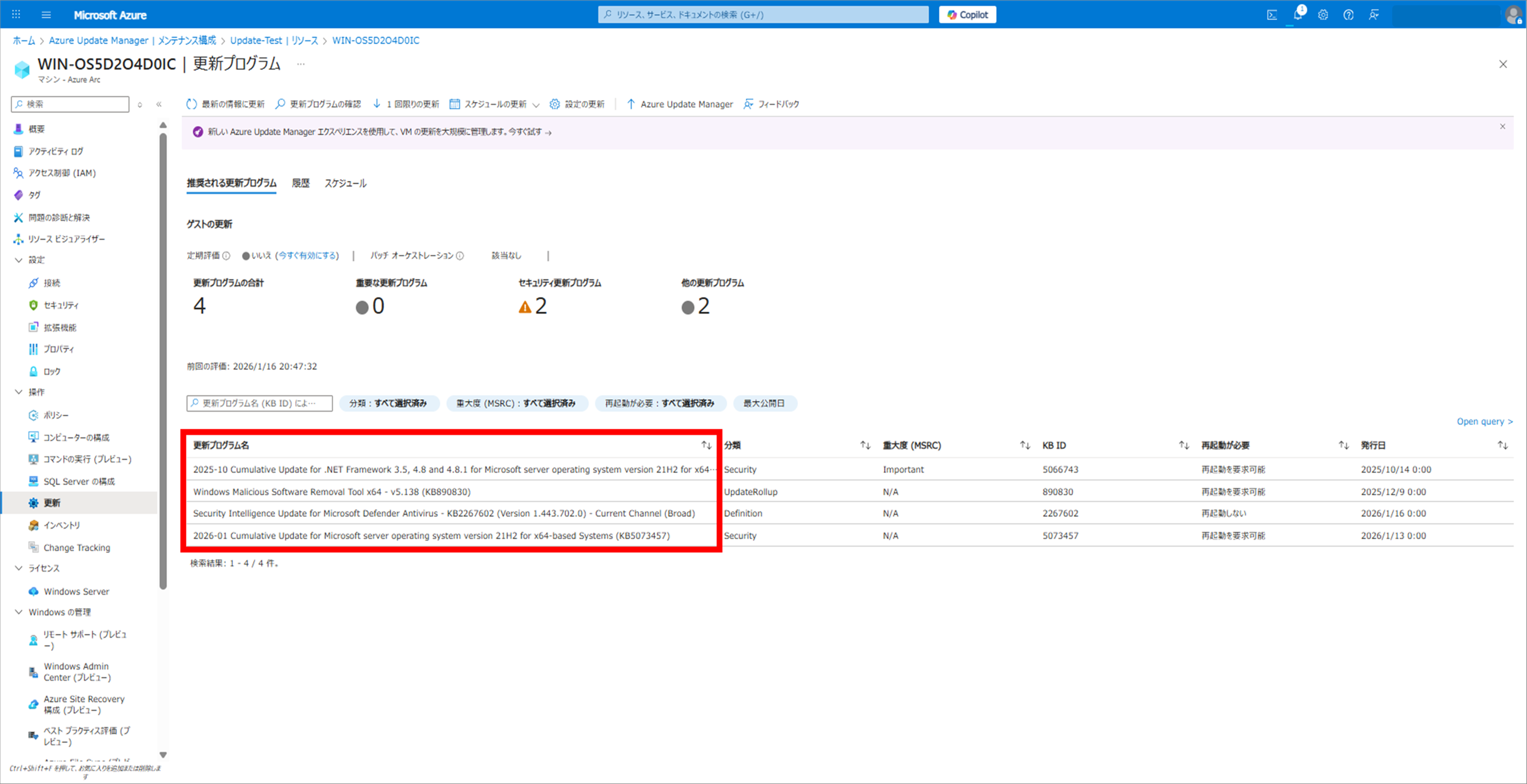The width and height of the screenshot is (1527, 784).
Task: Sort by 更新プログラム名 column arrows
Action: coord(706,445)
